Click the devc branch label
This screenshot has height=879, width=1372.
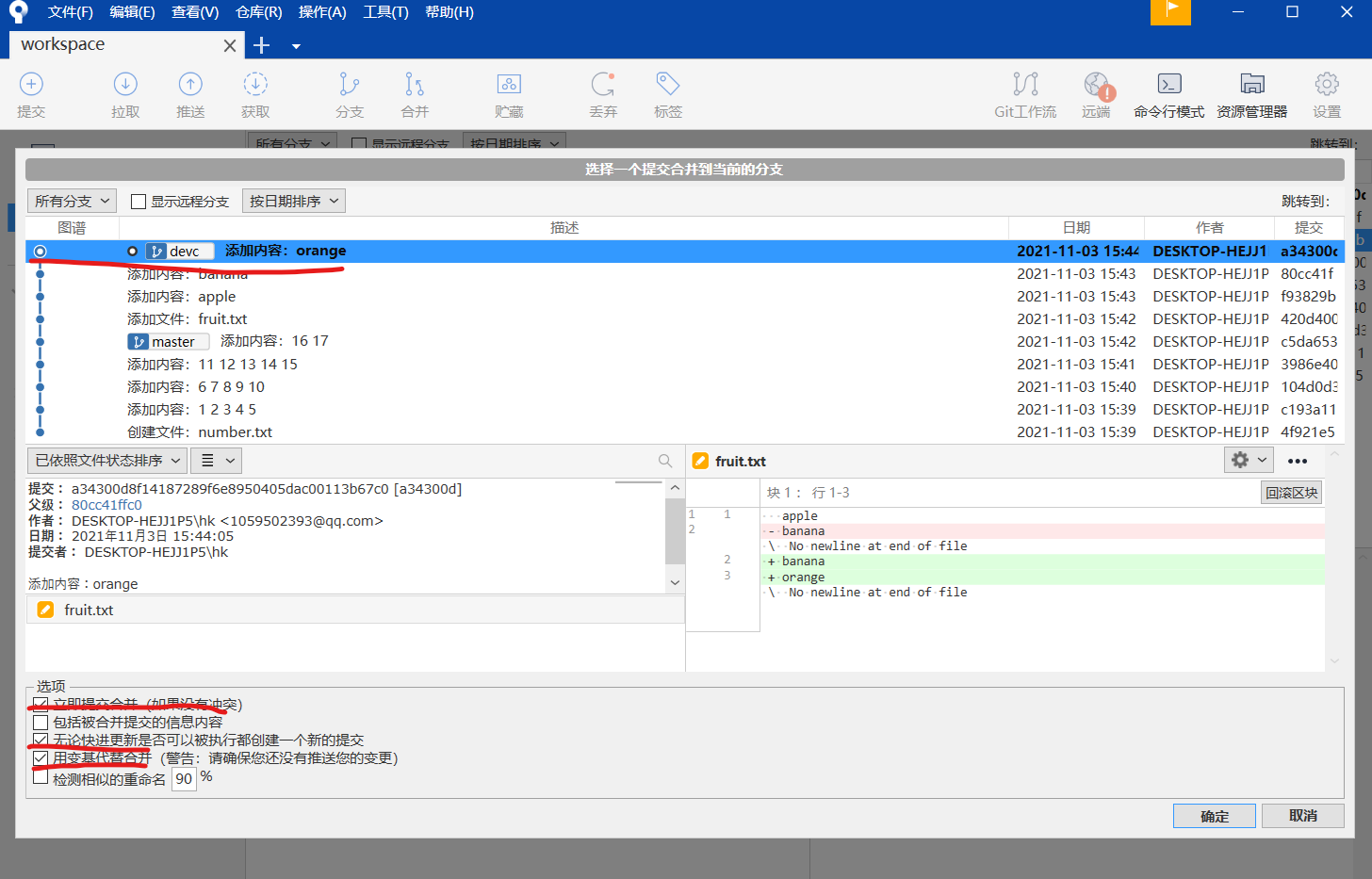coord(180,252)
